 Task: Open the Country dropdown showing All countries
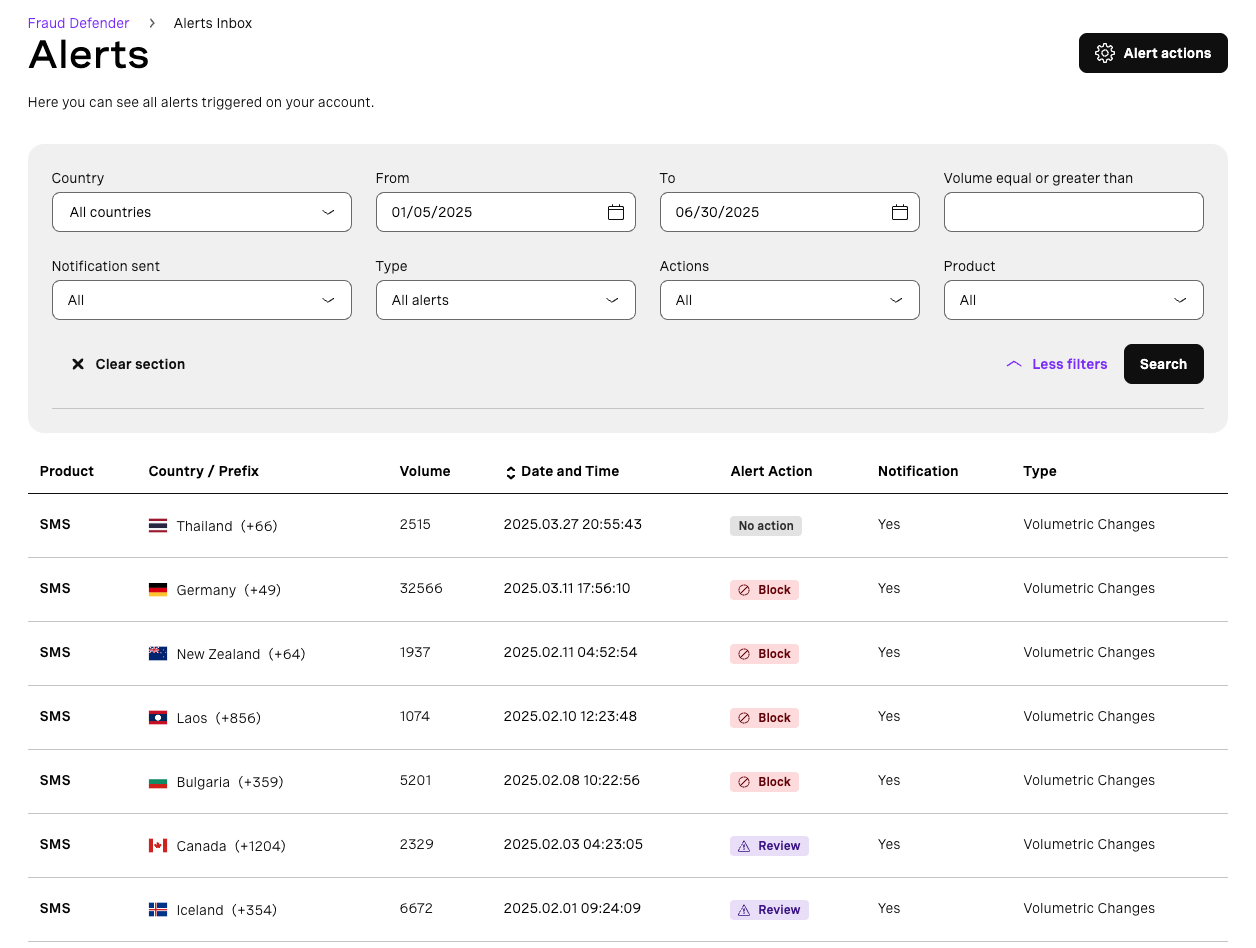[x=202, y=212]
